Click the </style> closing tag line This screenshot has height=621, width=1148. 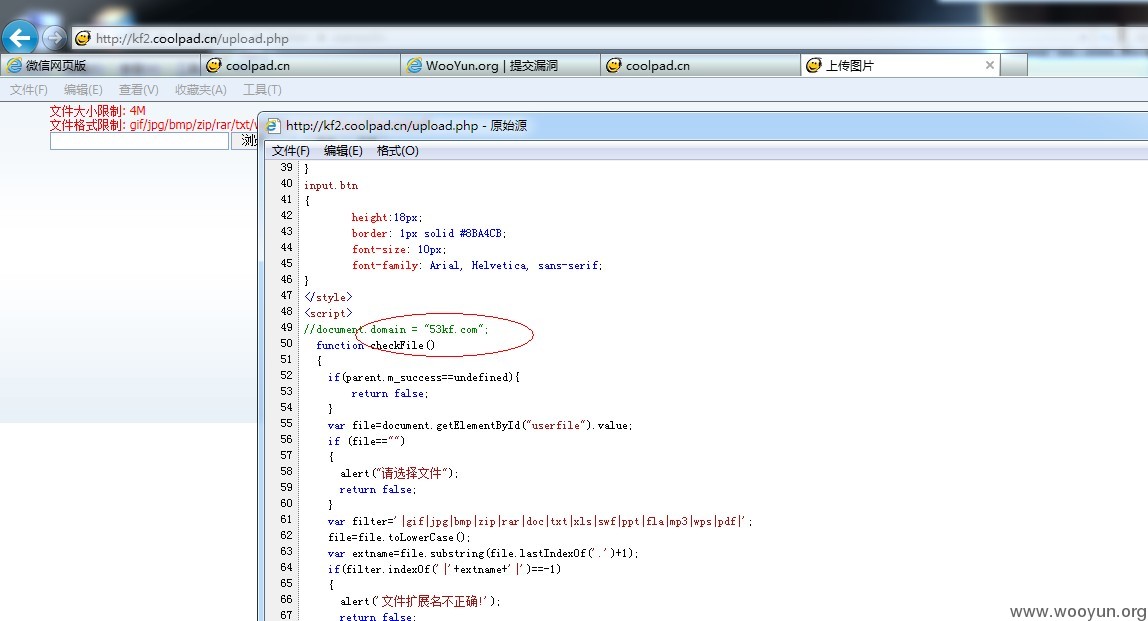[328, 297]
